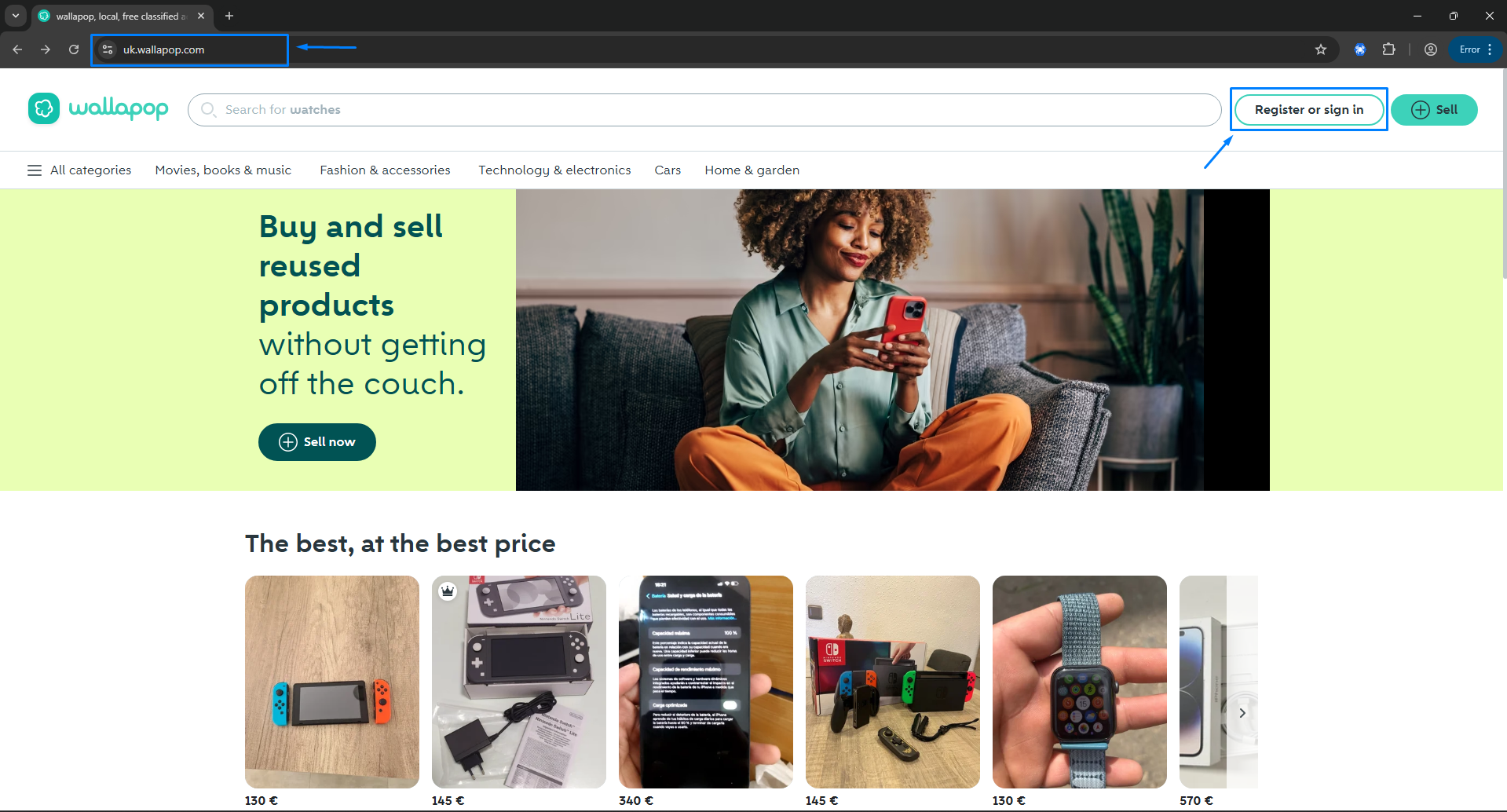Click Register or sign in

[1309, 110]
